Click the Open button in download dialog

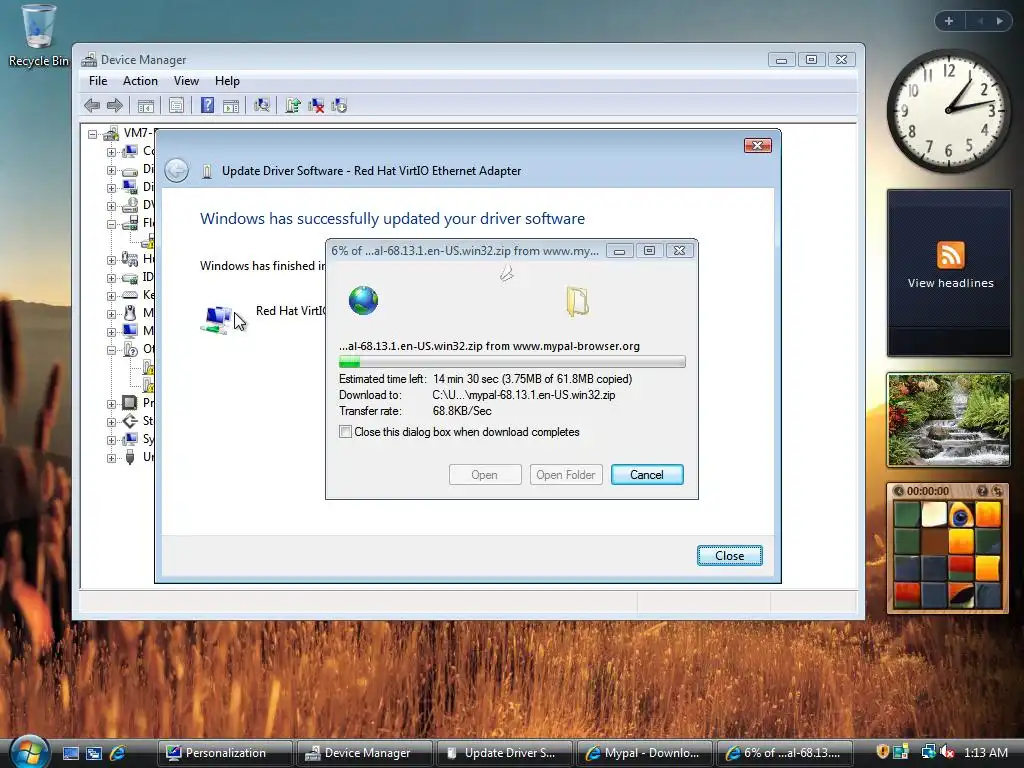click(485, 475)
